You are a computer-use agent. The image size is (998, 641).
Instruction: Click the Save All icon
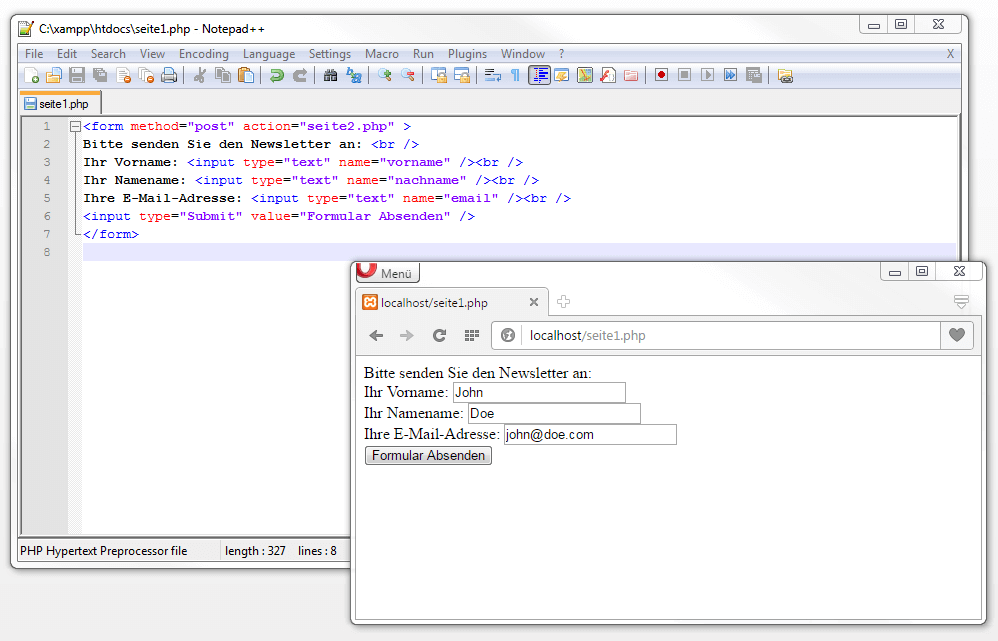pos(100,76)
